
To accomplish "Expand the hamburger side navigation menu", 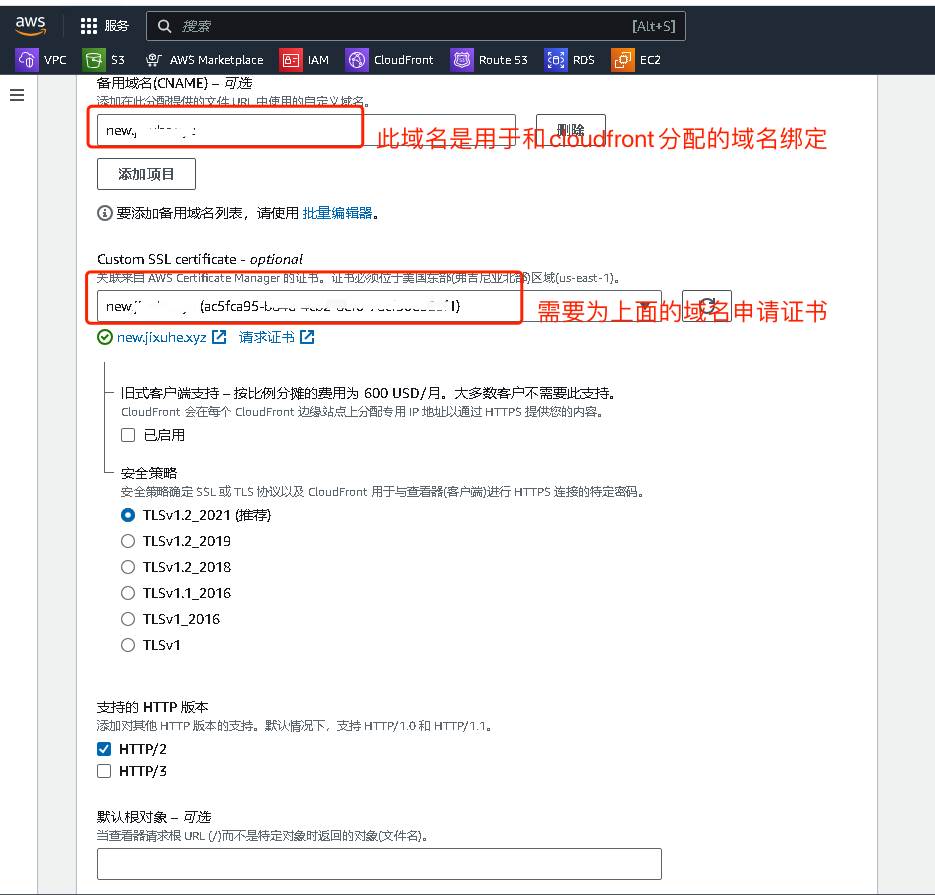I will [17, 95].
